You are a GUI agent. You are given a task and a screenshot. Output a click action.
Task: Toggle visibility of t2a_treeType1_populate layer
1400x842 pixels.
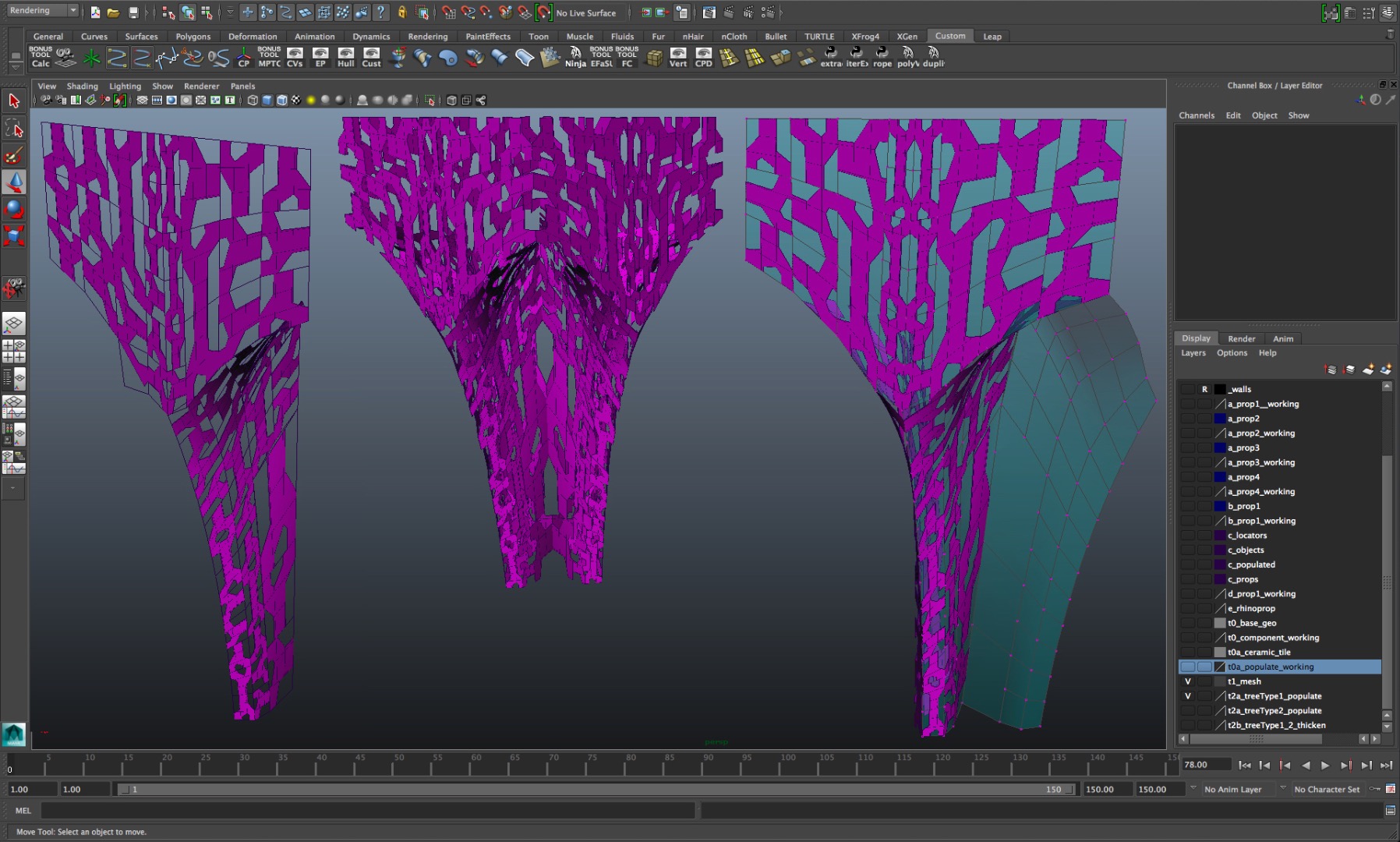coord(1187,696)
